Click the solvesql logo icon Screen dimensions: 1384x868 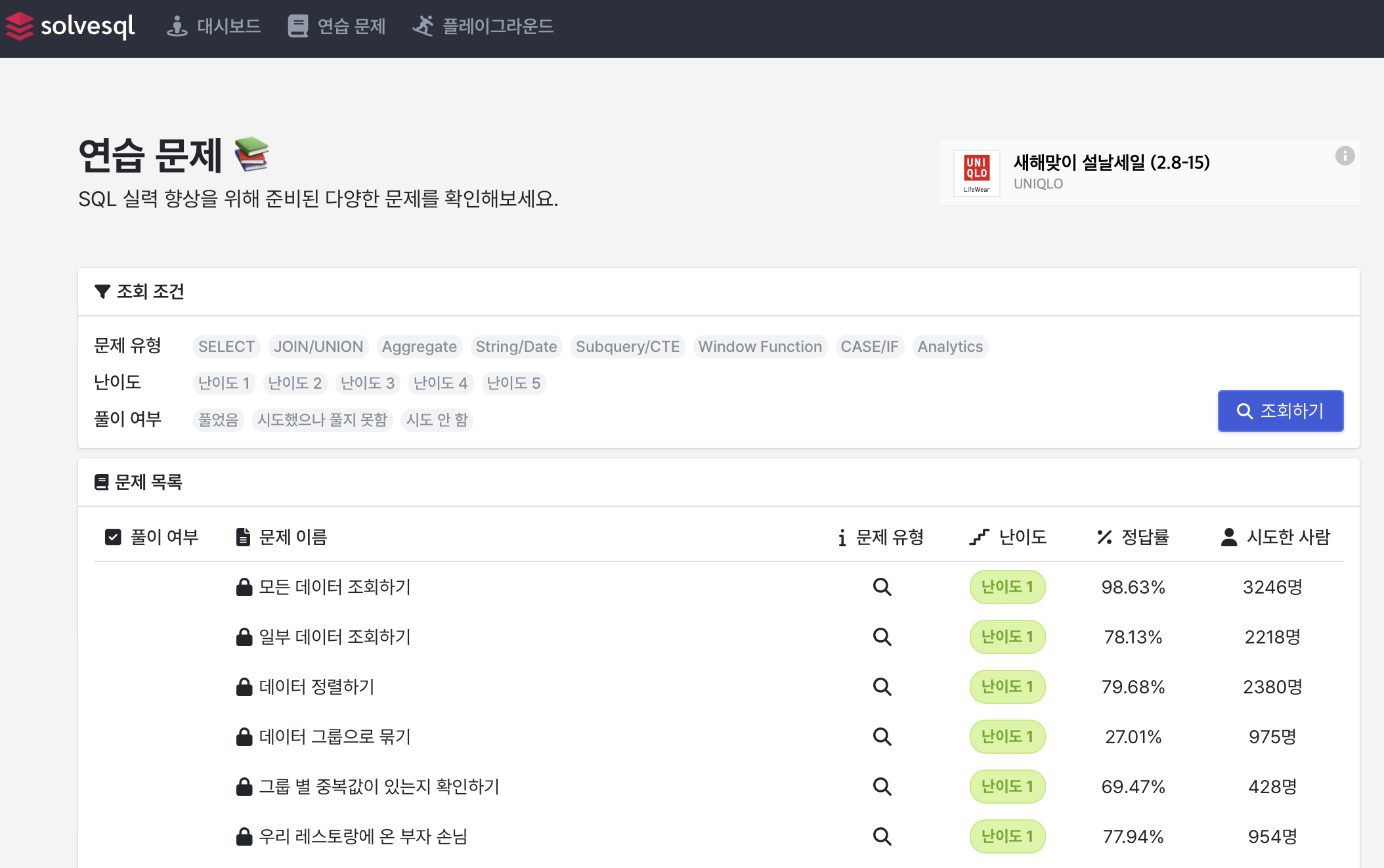coord(20,26)
